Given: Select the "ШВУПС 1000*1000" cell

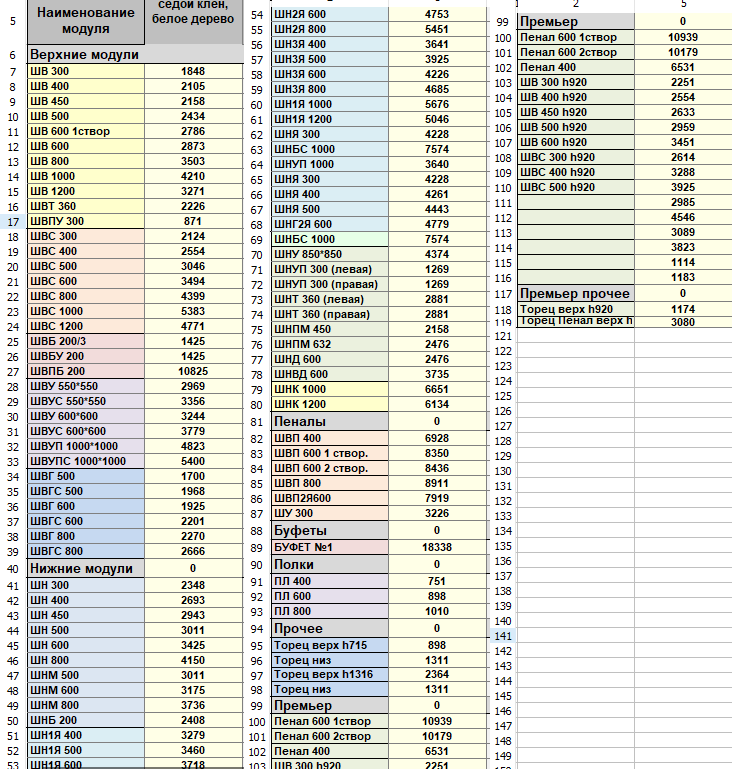Looking at the screenshot, I should point(86,461).
